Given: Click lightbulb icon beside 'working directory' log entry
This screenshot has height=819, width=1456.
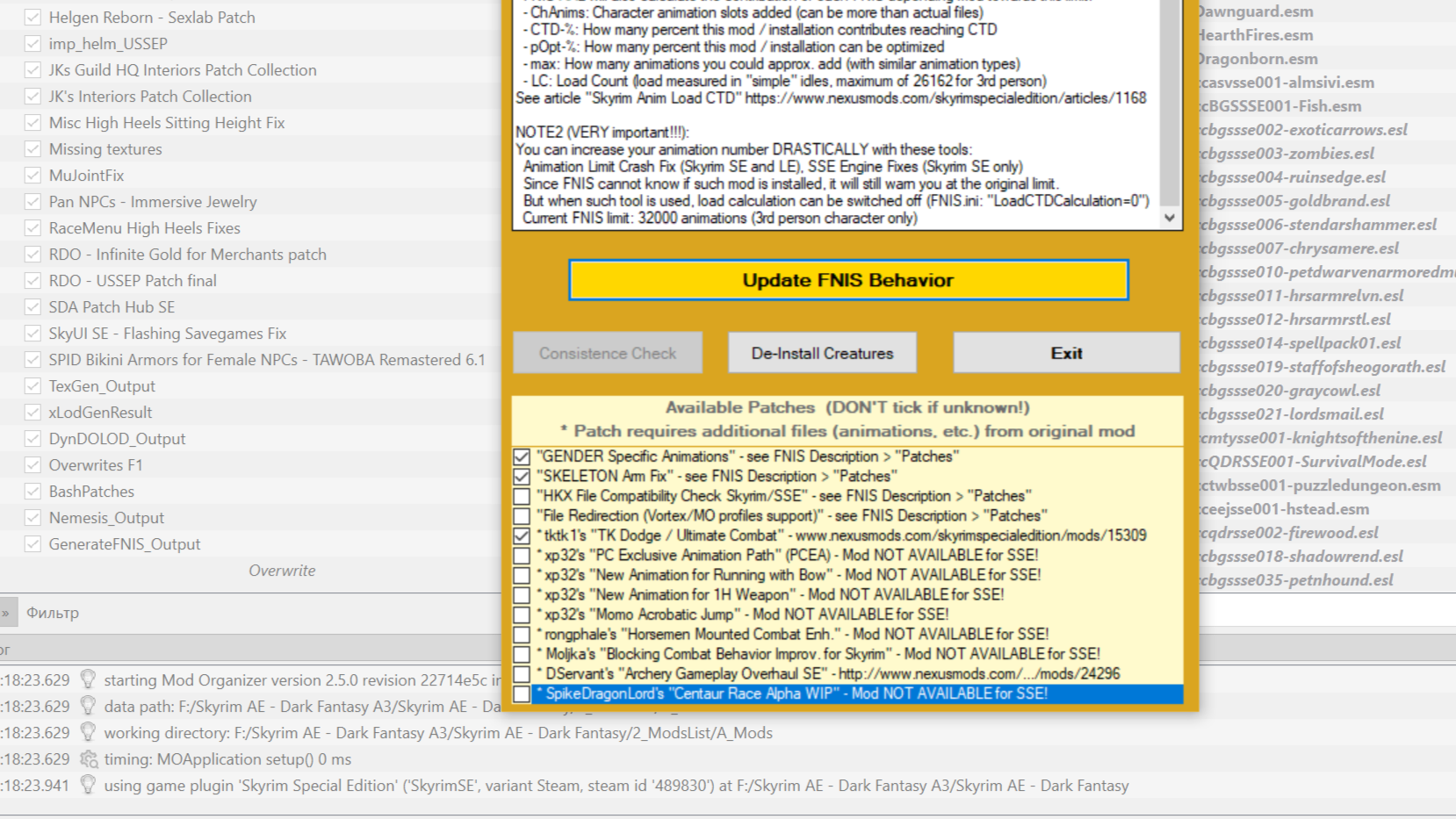Looking at the screenshot, I should coord(88,733).
